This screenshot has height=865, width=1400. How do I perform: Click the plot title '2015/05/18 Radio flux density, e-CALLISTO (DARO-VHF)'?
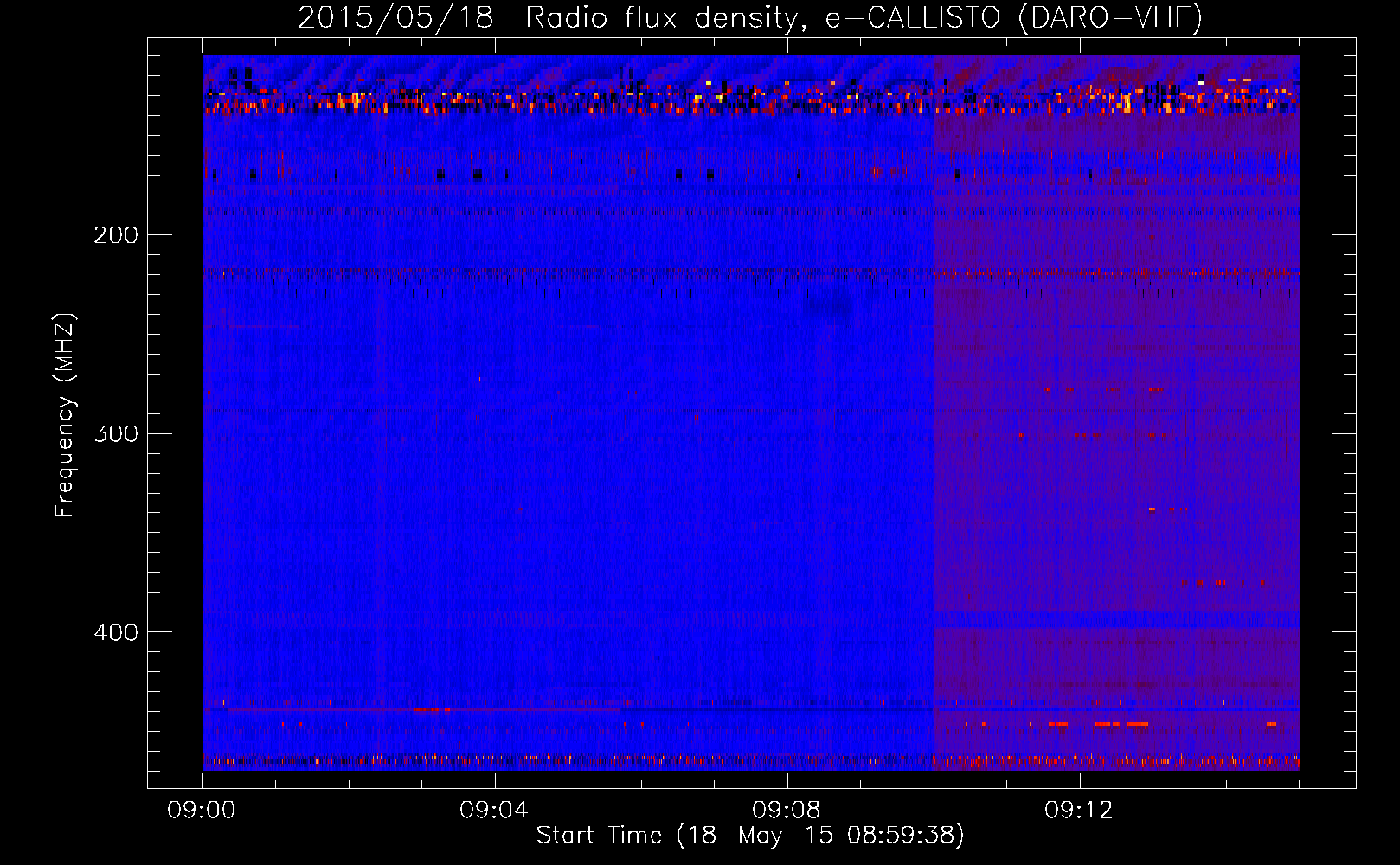click(x=750, y=18)
